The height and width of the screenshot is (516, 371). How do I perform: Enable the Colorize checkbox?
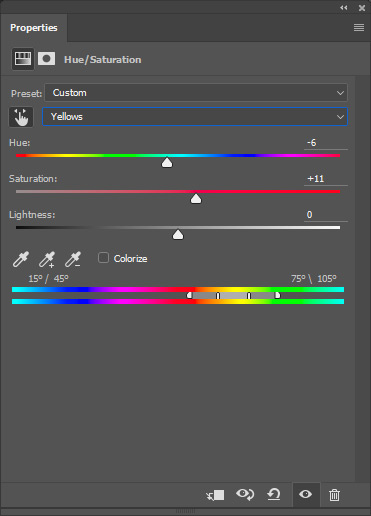(103, 258)
